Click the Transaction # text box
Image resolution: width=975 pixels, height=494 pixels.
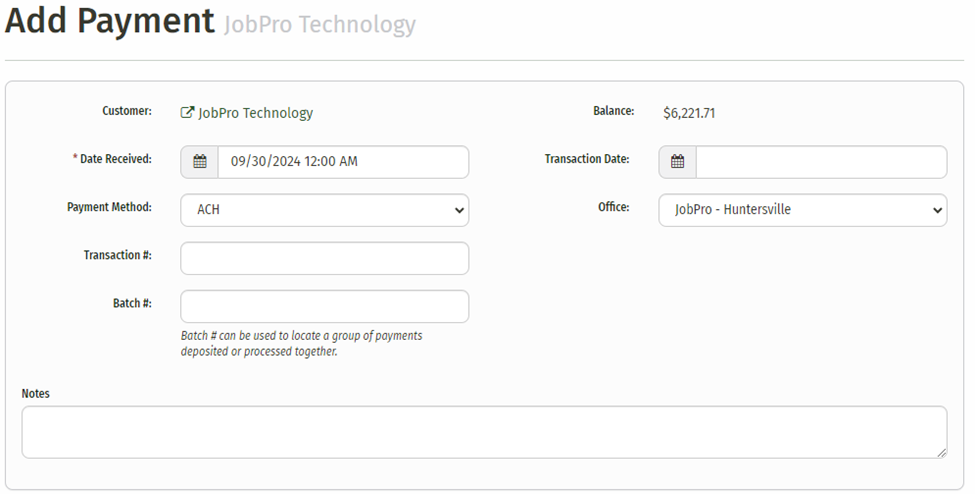pos(324,258)
